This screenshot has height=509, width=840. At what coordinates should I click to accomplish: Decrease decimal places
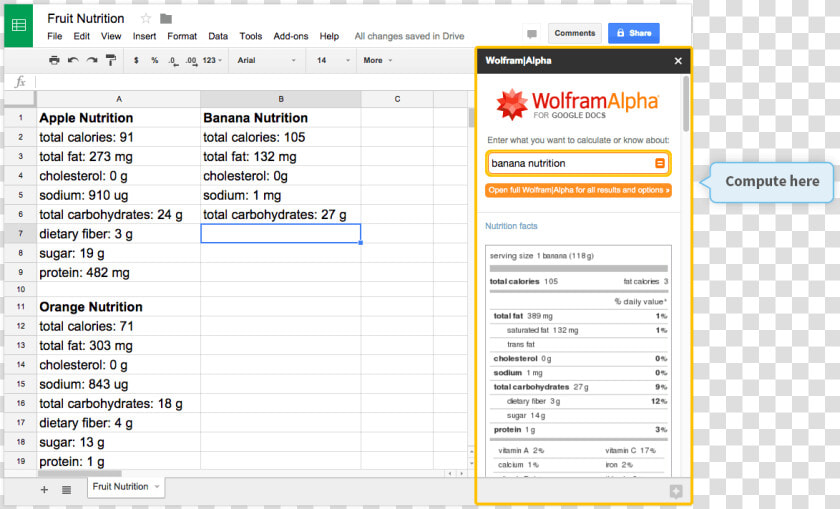click(x=172, y=61)
